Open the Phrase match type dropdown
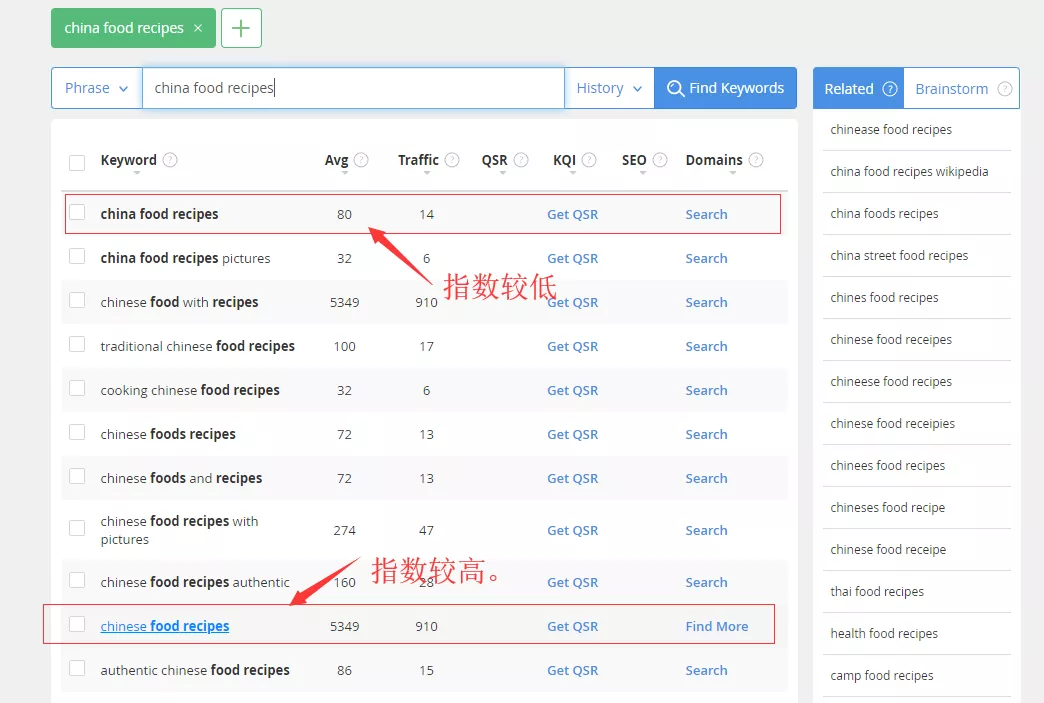The height and width of the screenshot is (703, 1044). (96, 88)
